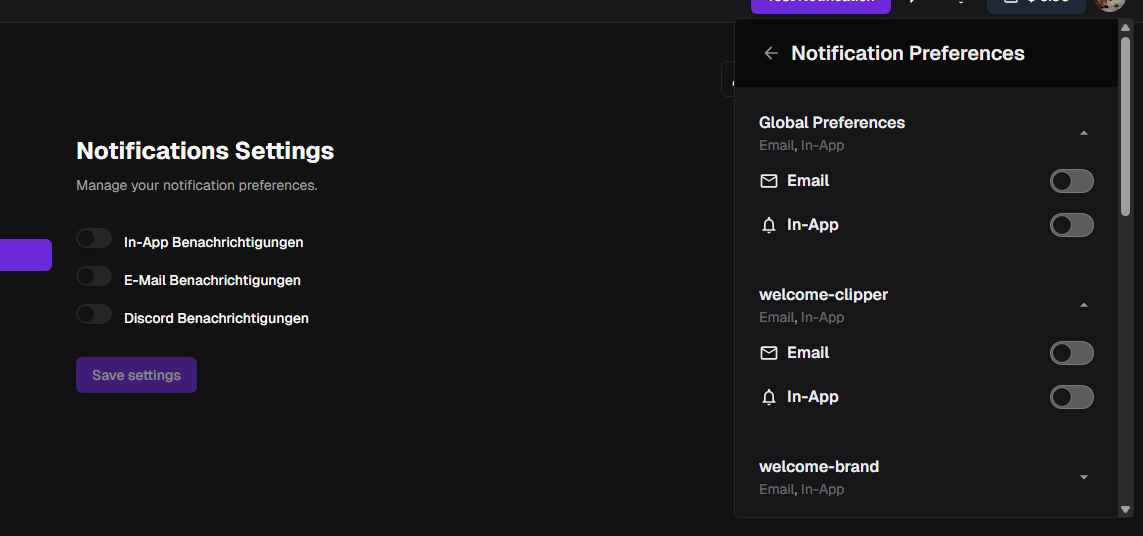The height and width of the screenshot is (536, 1143).
Task: Click the Save settings button
Action: click(136, 375)
